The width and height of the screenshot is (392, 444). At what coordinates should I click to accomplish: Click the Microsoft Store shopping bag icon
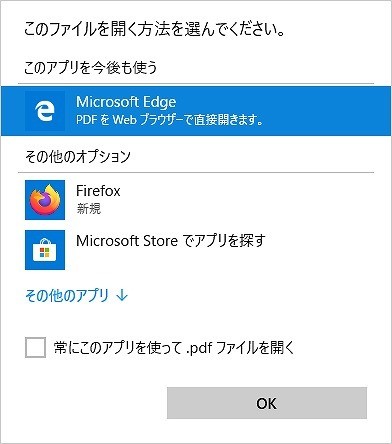[45, 250]
